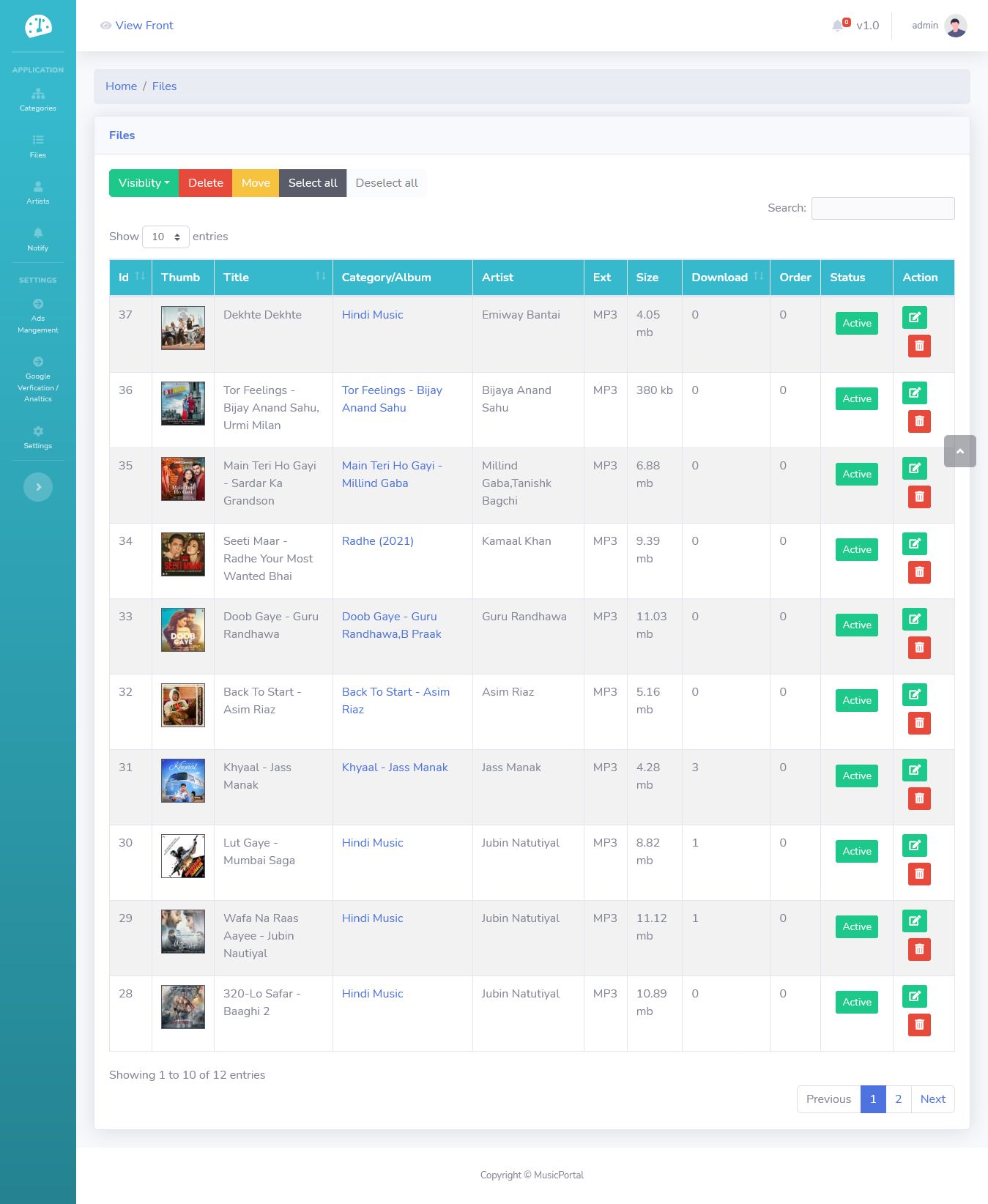Open Google Verfication / Analtics
Image resolution: width=988 pixels, height=1204 pixels.
tap(38, 379)
